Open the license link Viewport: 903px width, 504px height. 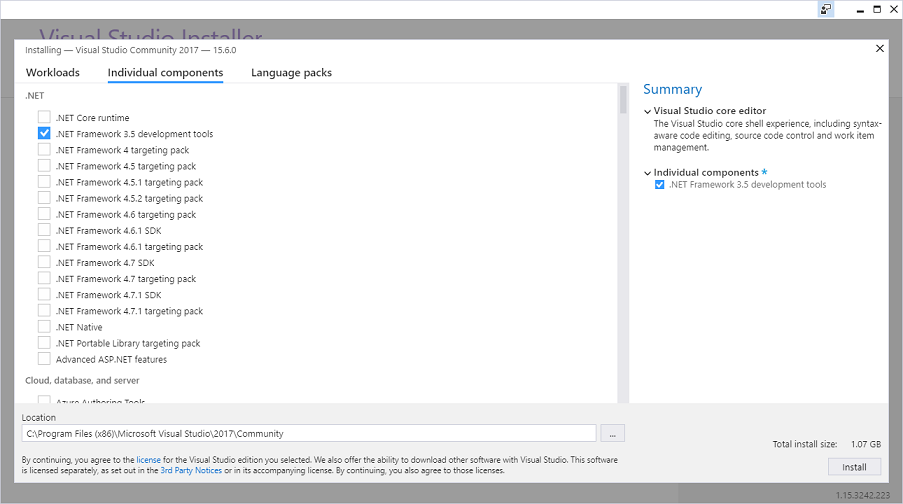tap(149, 460)
